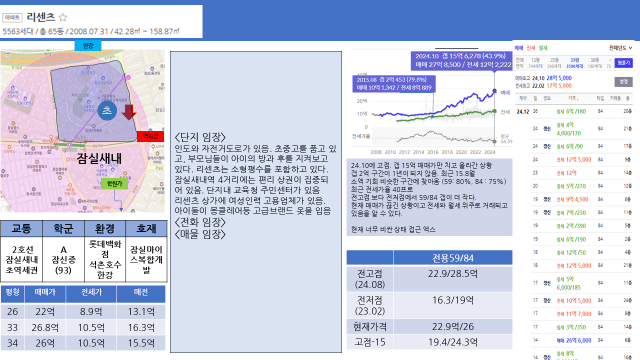Click the 17억 5,000 record jeonse price
Image resolution: width=640 pixels, height=360 pixels.
point(559,86)
